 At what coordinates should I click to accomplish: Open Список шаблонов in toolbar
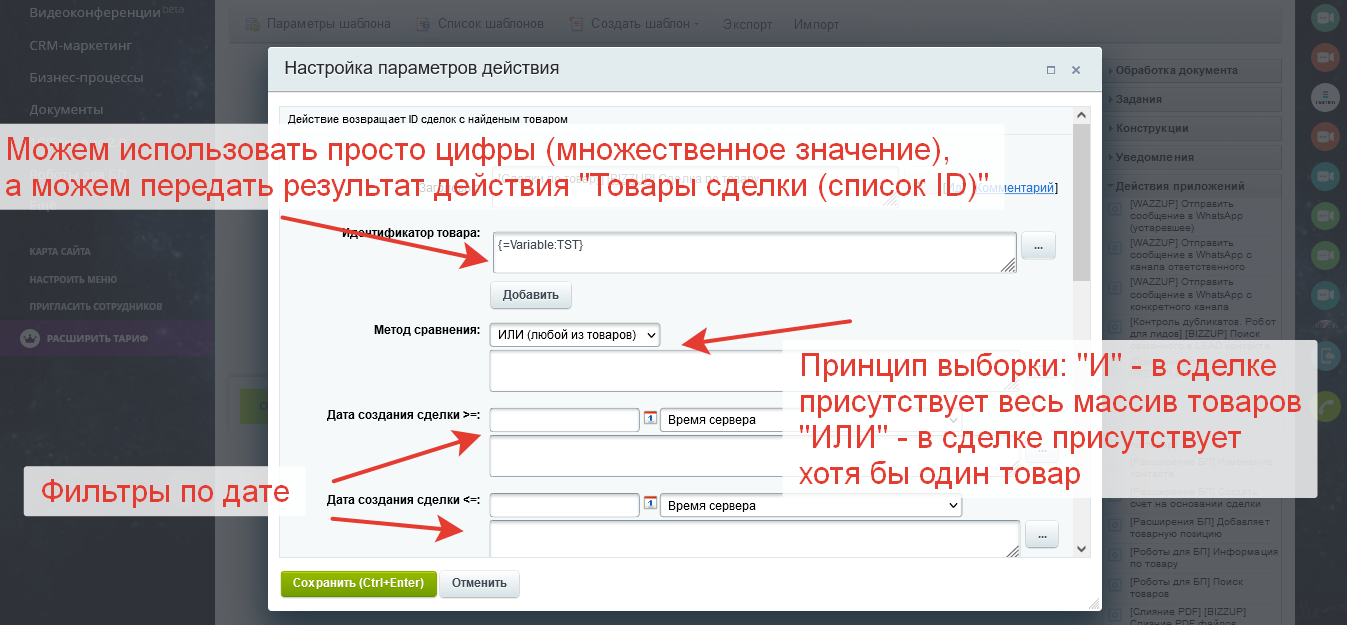(480, 23)
